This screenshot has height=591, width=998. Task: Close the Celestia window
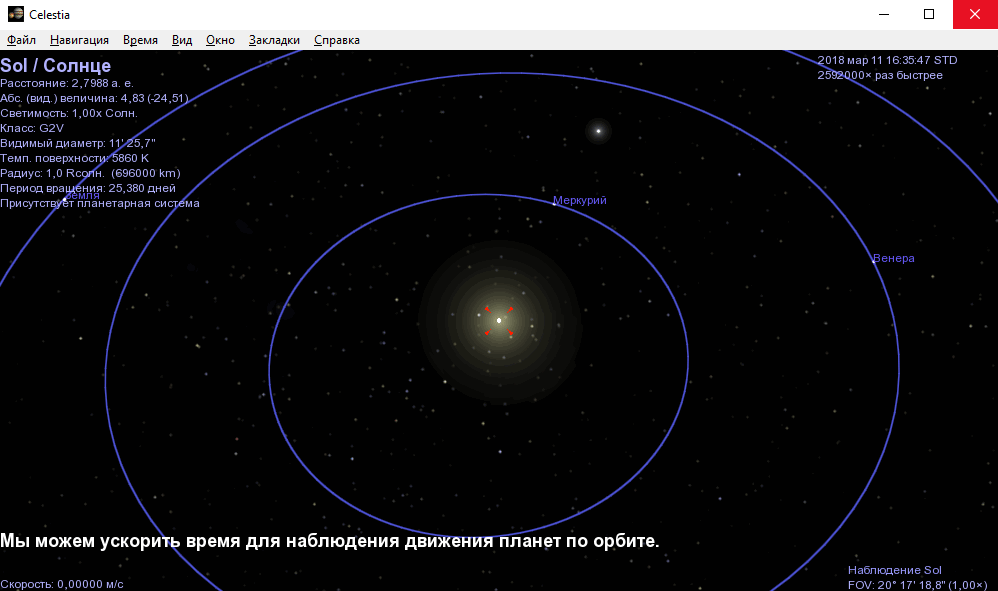[x=975, y=15]
